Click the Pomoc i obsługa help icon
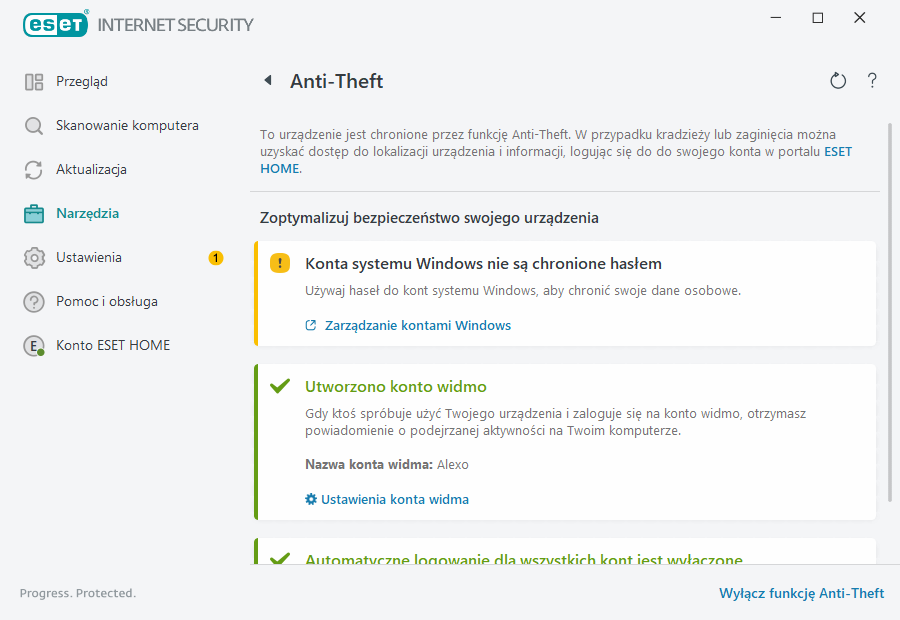The height and width of the screenshot is (620, 900). click(x=33, y=301)
